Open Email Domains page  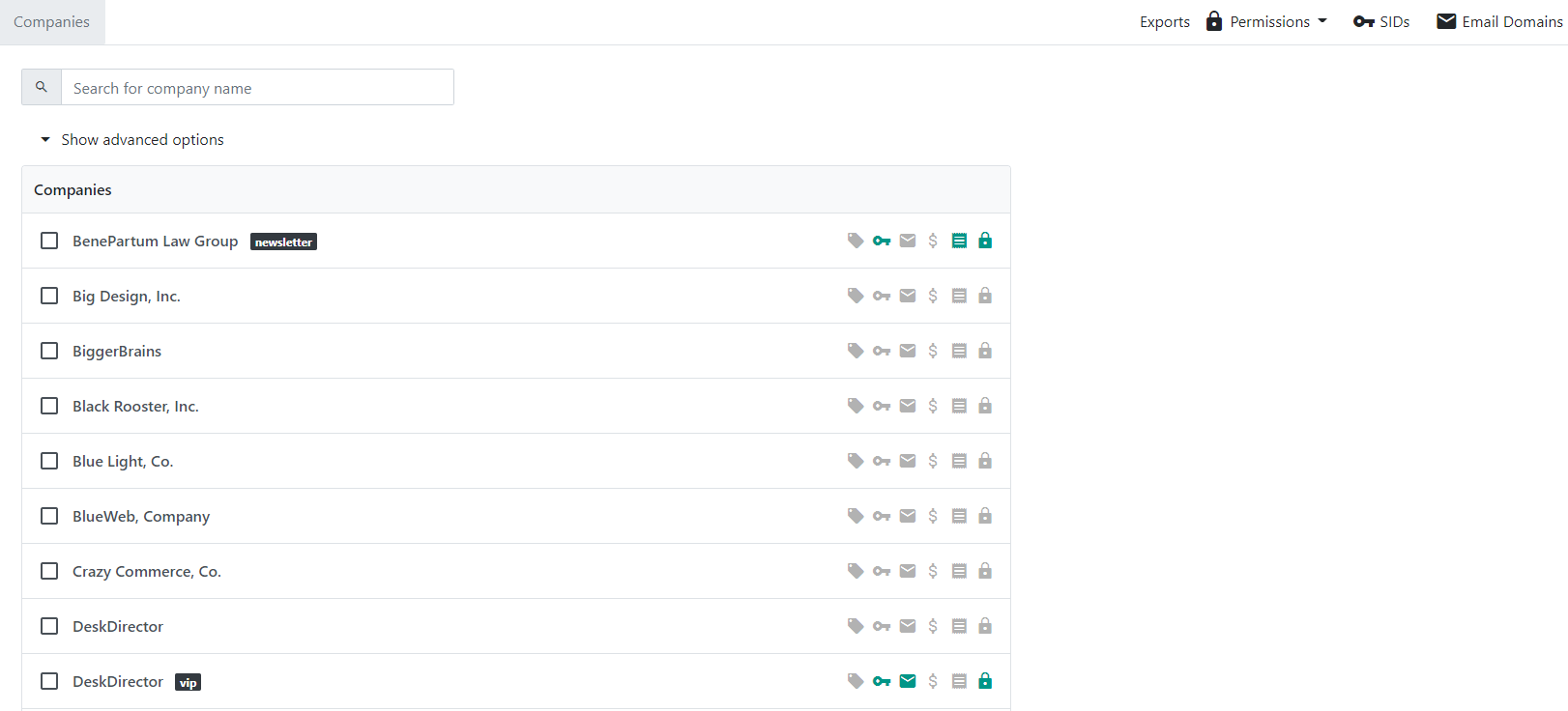pos(1499,21)
